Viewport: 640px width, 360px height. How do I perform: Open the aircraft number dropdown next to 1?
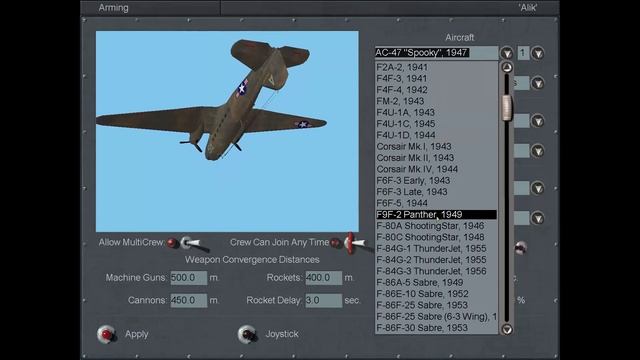pos(538,53)
